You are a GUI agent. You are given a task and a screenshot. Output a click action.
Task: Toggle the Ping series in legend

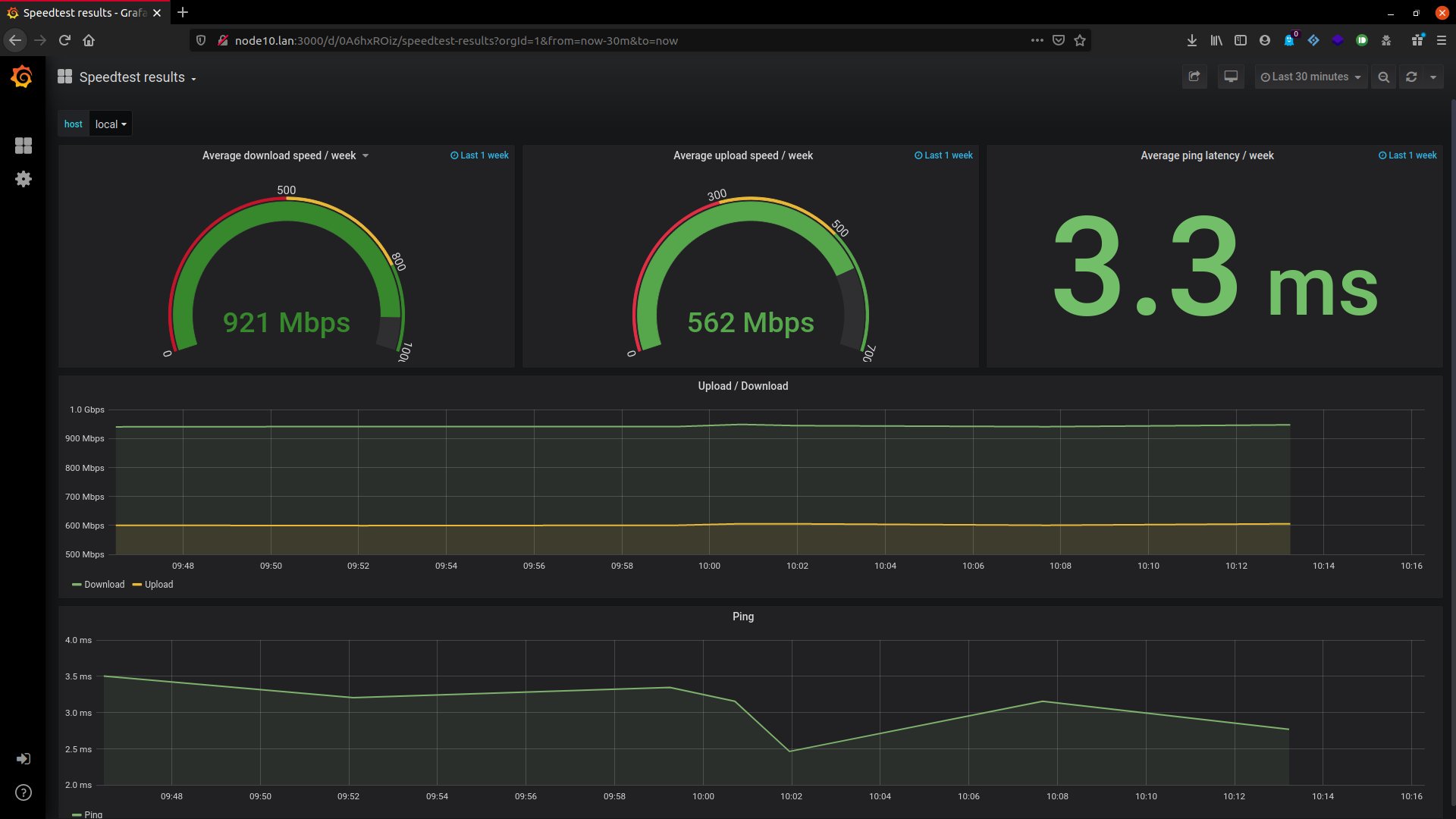click(x=93, y=814)
